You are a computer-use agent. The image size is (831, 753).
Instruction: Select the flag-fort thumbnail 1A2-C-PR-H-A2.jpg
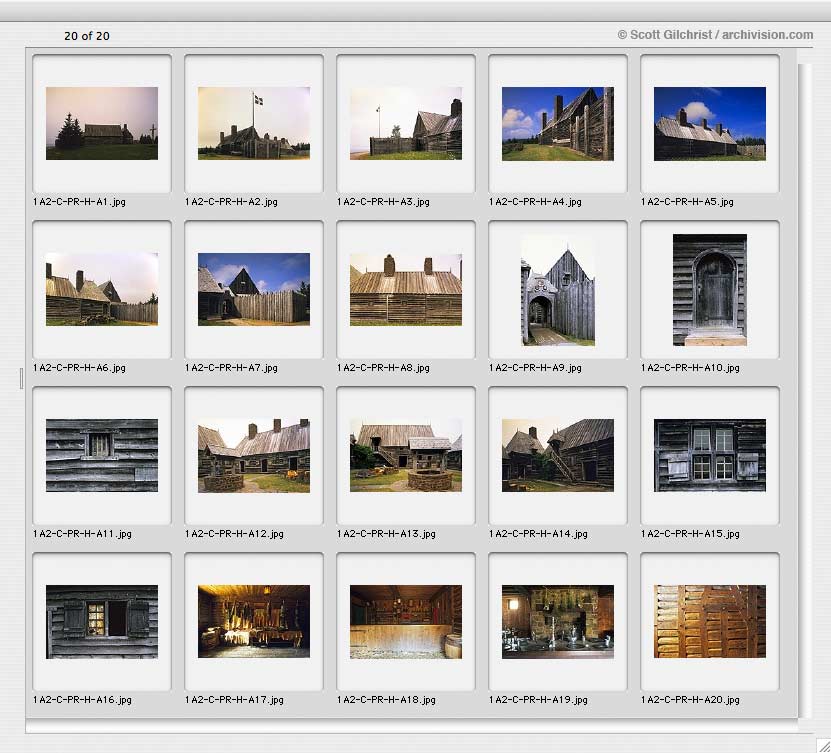click(x=254, y=123)
